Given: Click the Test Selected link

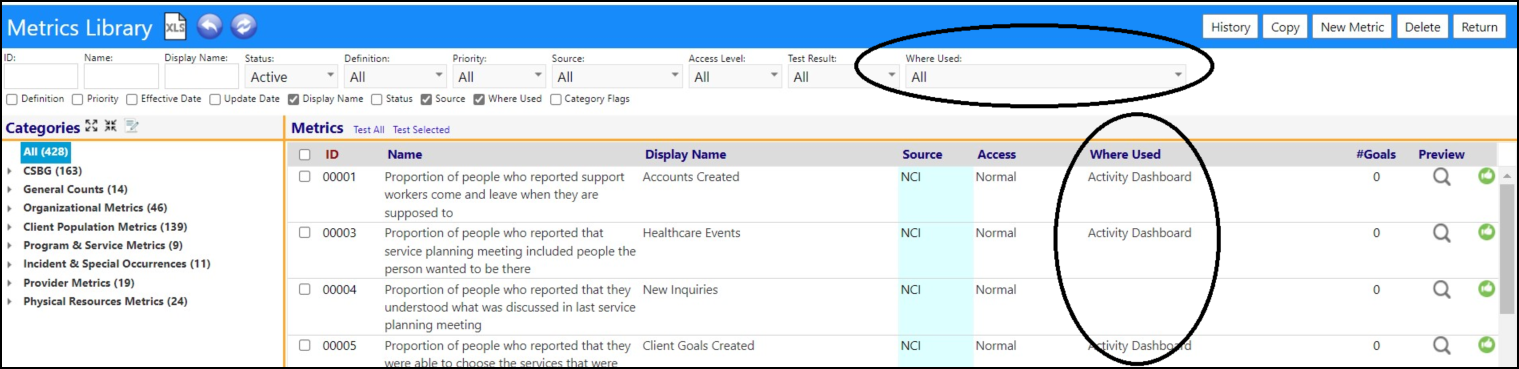Looking at the screenshot, I should [x=421, y=130].
